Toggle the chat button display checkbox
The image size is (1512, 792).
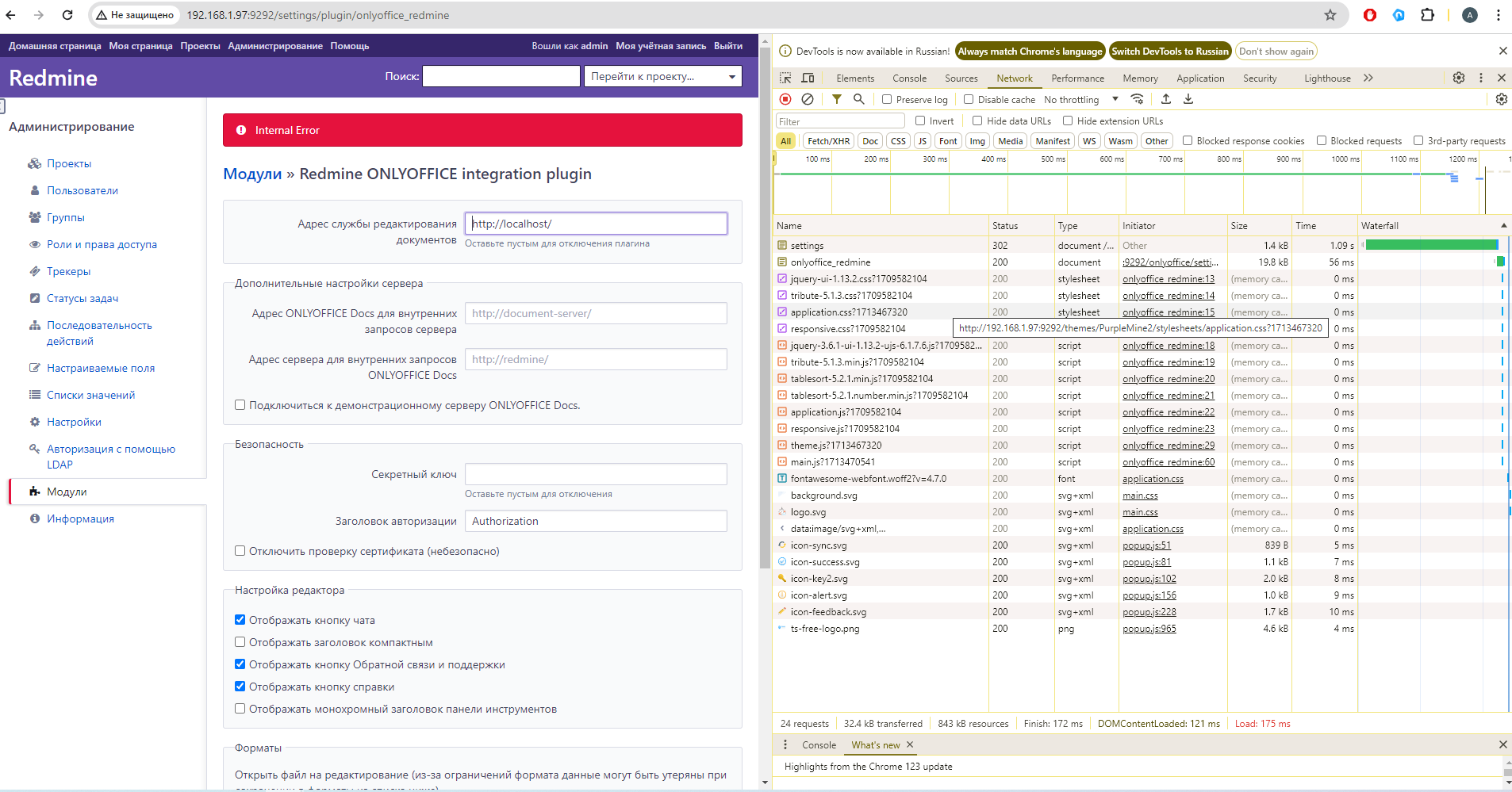click(240, 620)
